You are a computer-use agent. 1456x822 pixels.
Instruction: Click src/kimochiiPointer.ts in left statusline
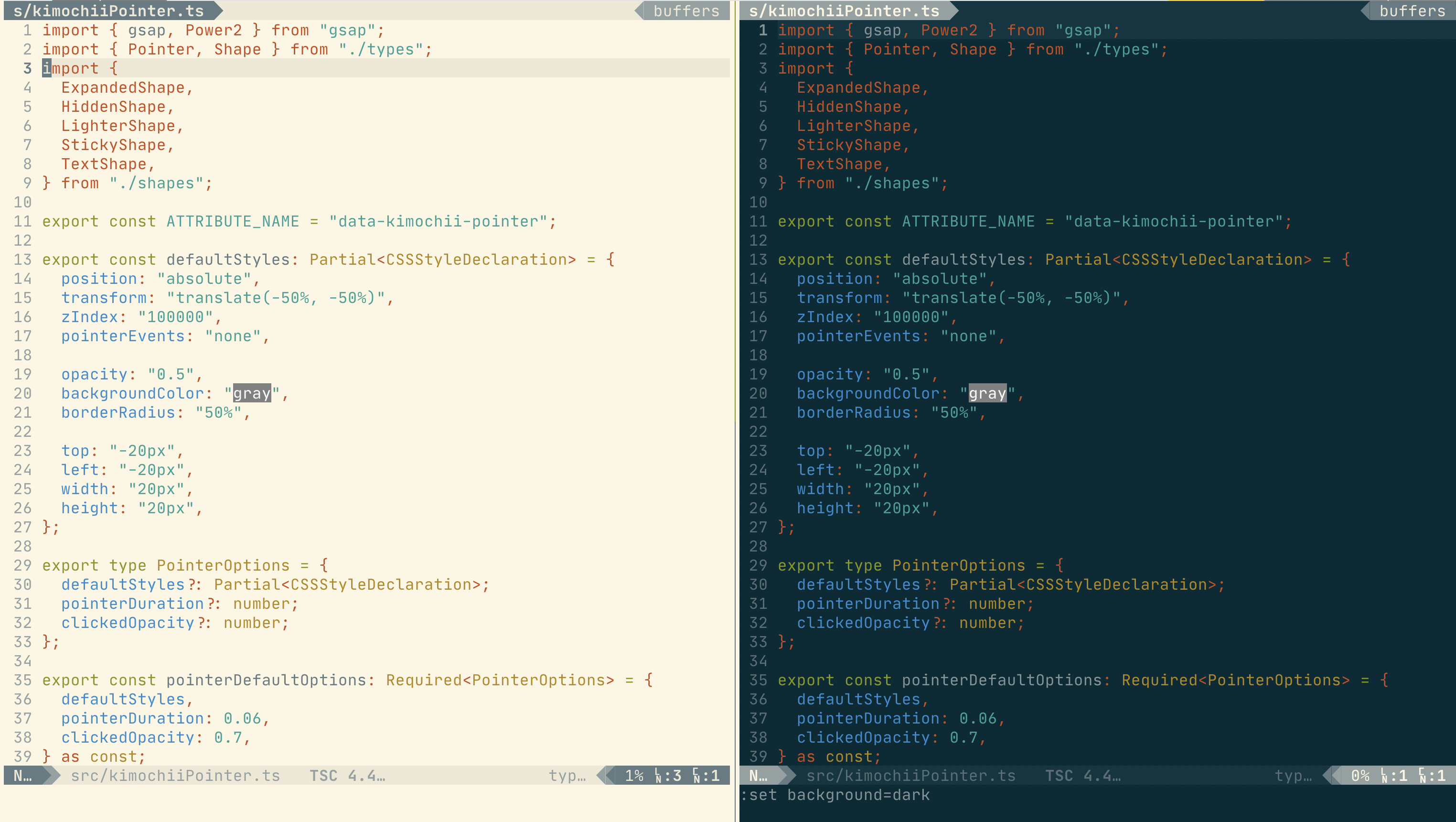[175, 776]
